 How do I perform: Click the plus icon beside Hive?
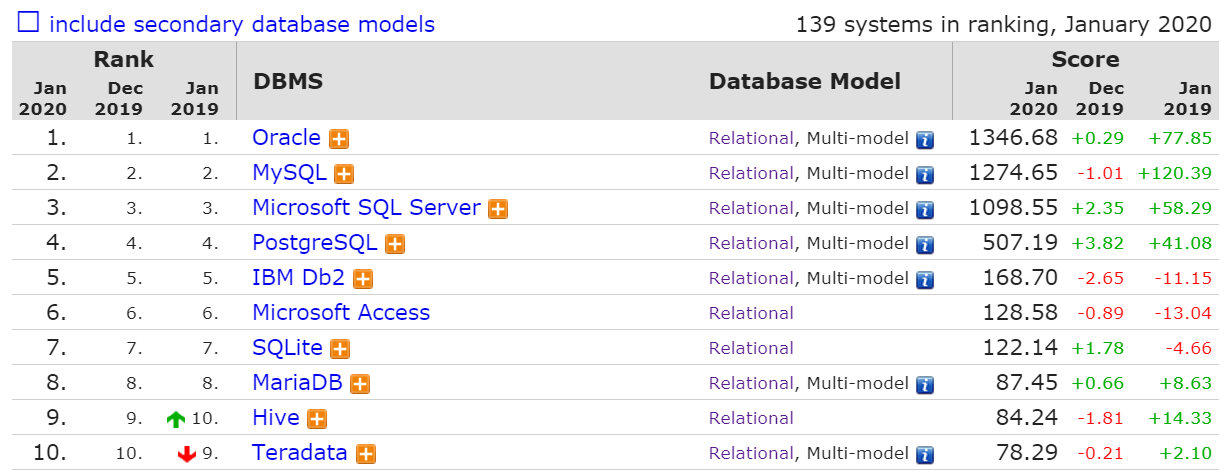[317, 419]
